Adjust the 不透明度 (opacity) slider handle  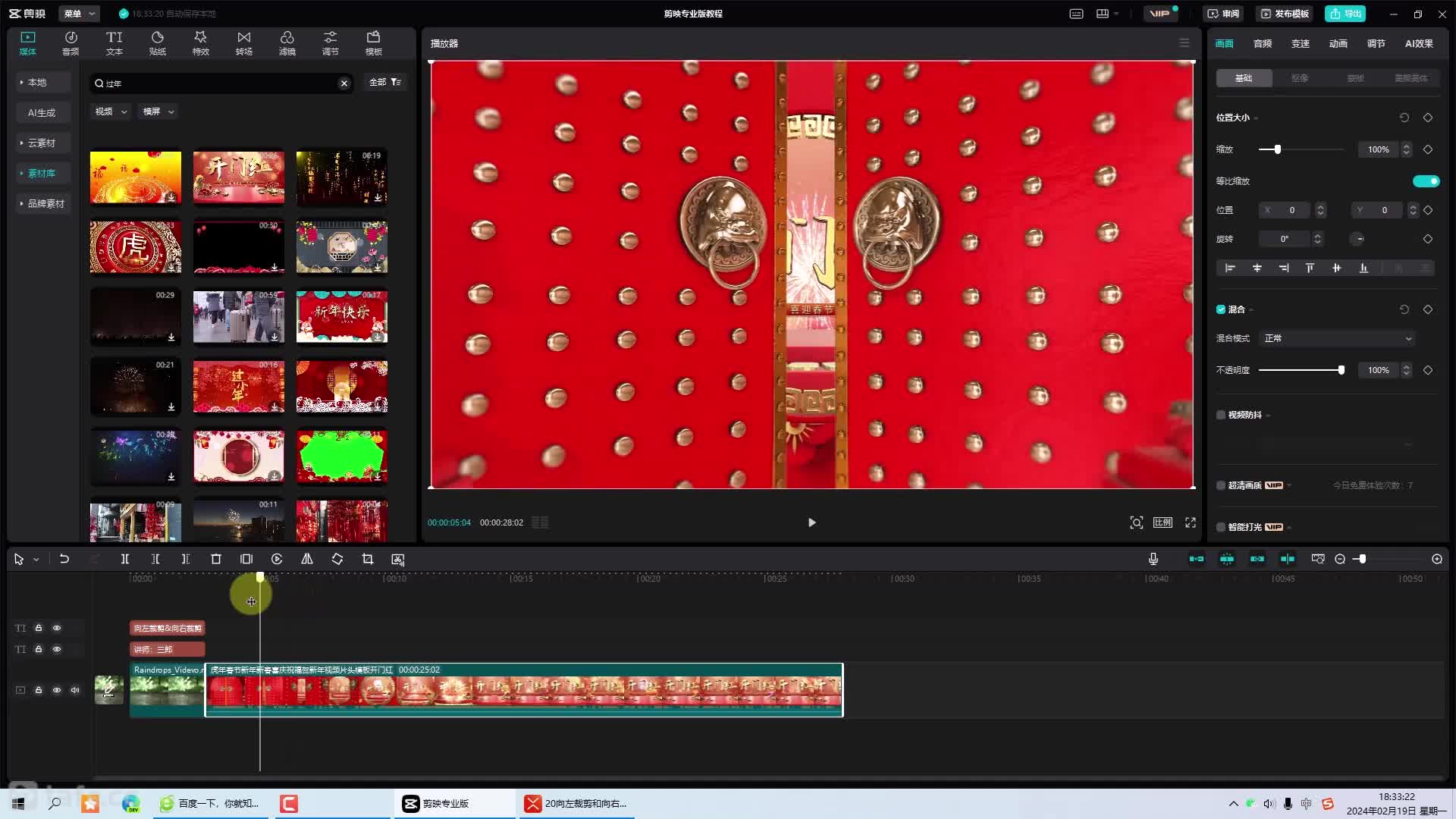[x=1341, y=370]
